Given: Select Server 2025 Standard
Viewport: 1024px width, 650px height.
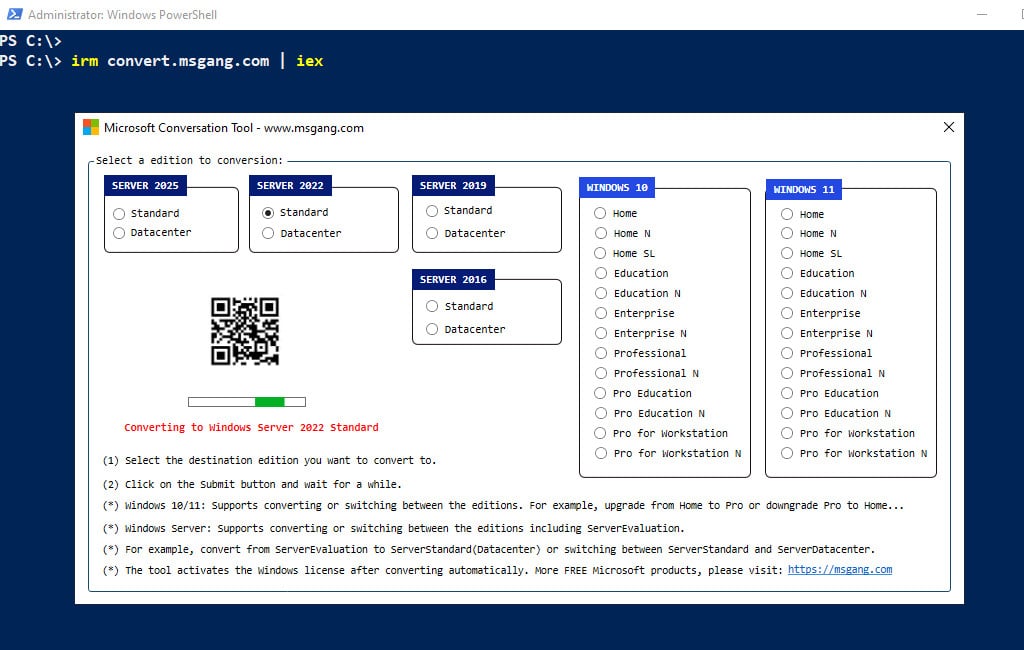Looking at the screenshot, I should (x=119, y=214).
